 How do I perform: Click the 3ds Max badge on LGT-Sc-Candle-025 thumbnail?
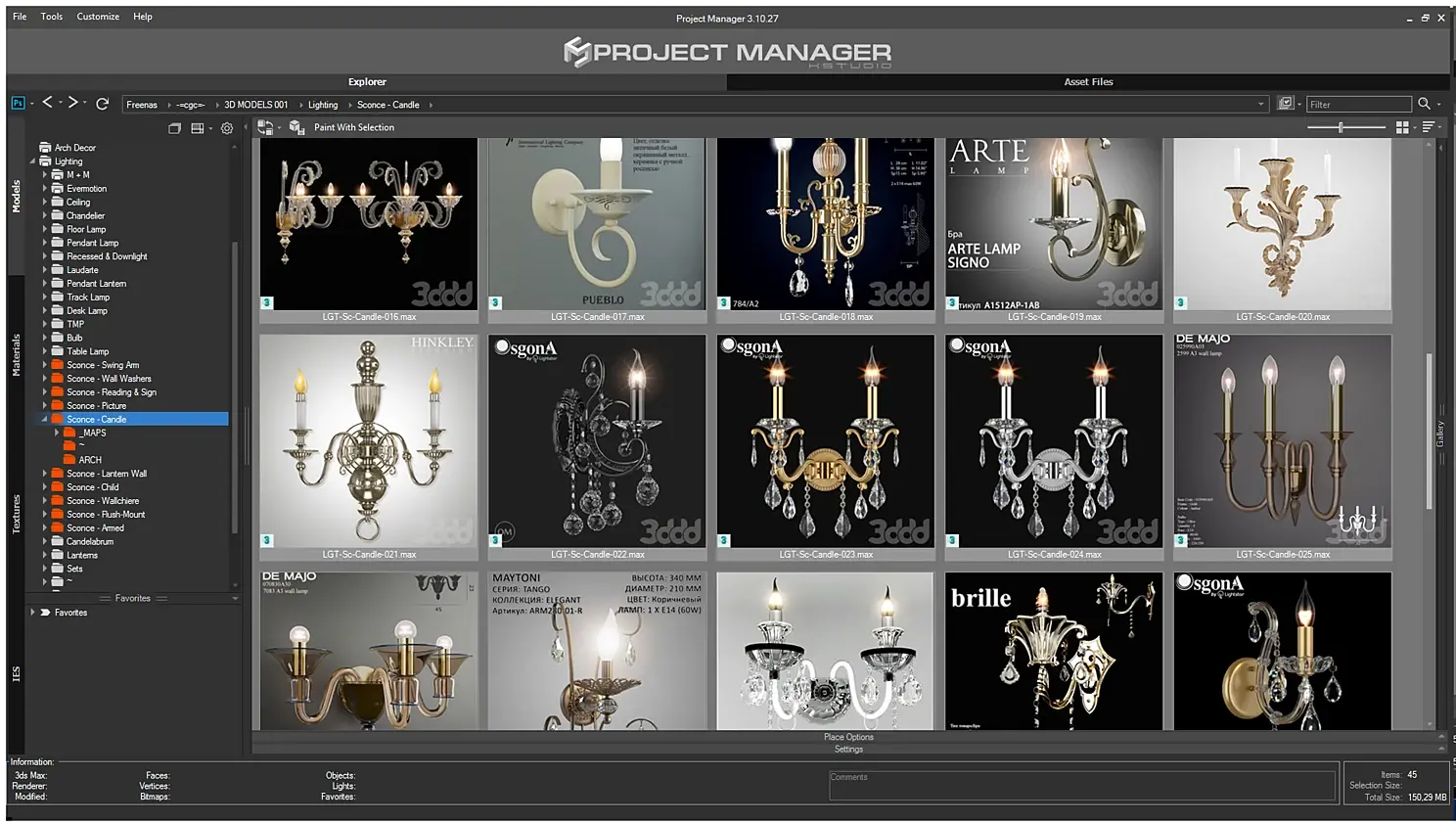tap(1180, 540)
